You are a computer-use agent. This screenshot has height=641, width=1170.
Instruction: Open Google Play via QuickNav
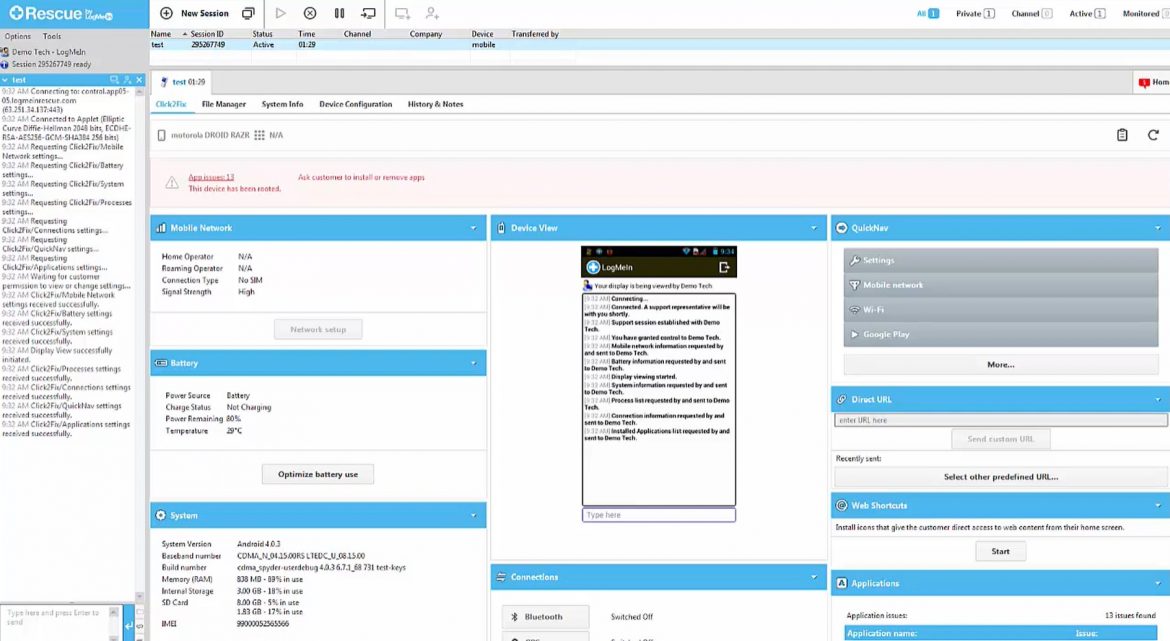pyautogui.click(x=1000, y=334)
